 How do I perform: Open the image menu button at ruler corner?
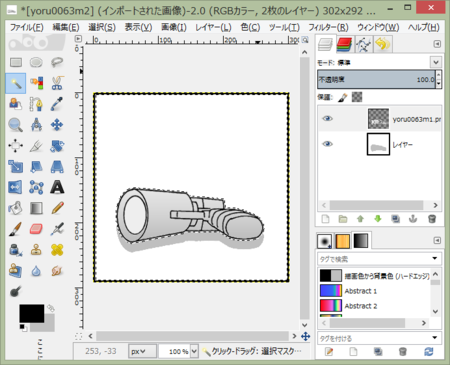click(78, 39)
